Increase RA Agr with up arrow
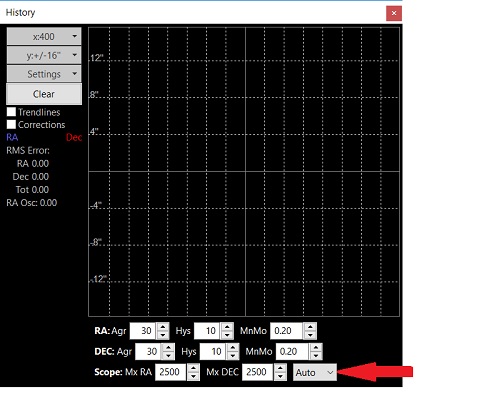This screenshot has width=500, height=399. (163, 327)
